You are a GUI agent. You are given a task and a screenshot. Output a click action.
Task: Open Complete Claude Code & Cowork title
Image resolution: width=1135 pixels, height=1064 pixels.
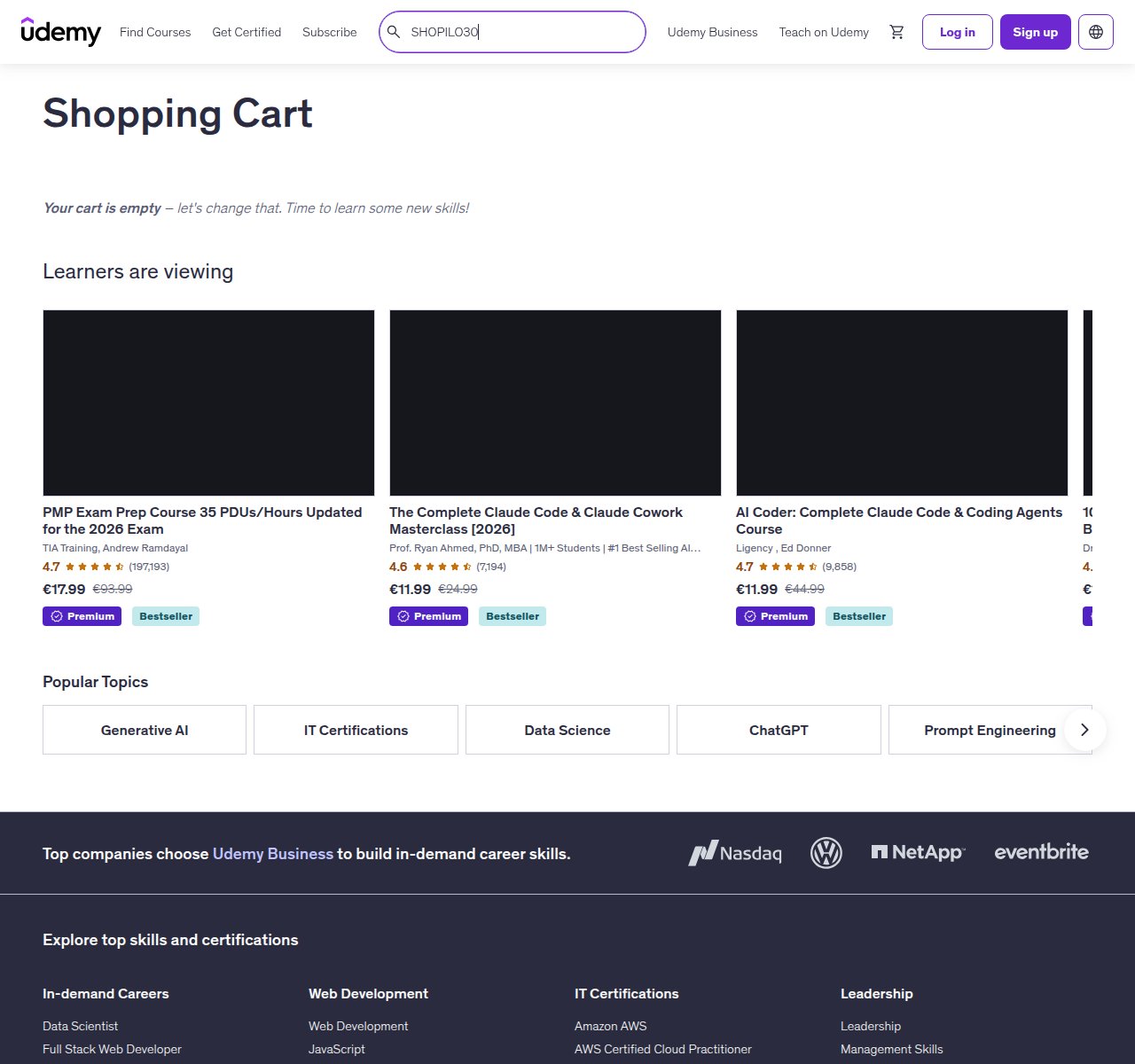point(536,520)
